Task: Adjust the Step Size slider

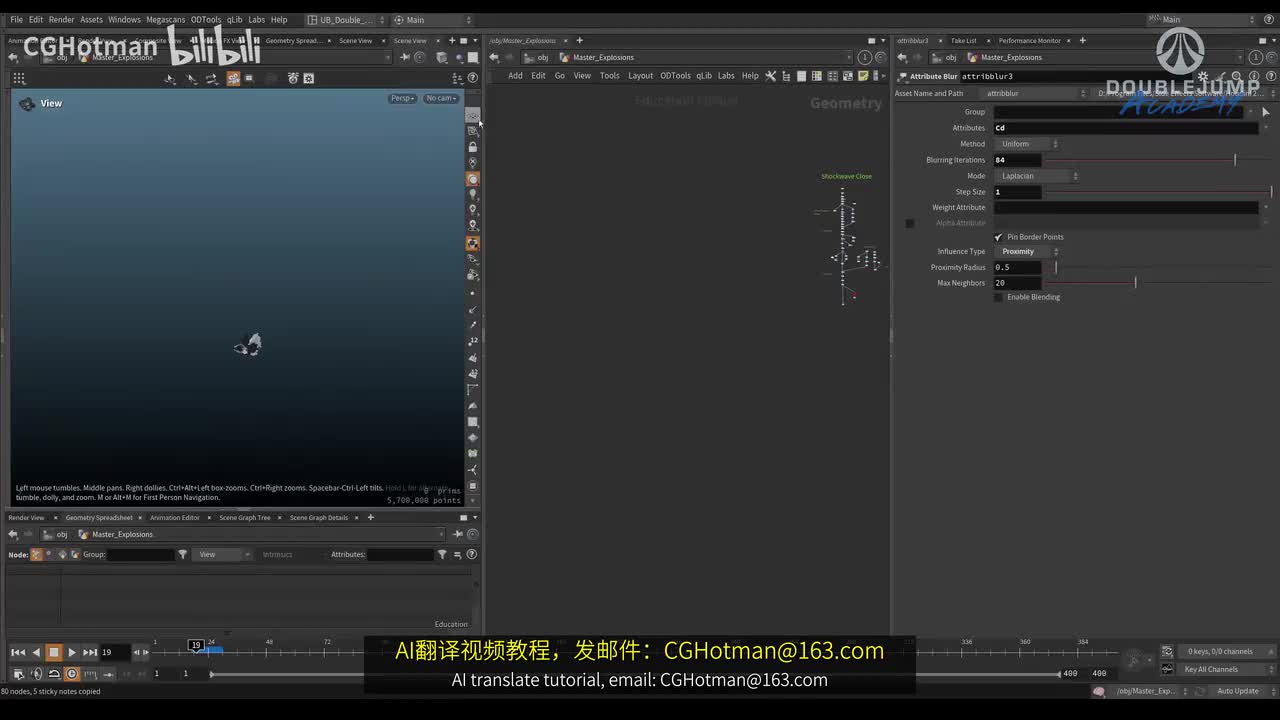Action: [x=1158, y=192]
